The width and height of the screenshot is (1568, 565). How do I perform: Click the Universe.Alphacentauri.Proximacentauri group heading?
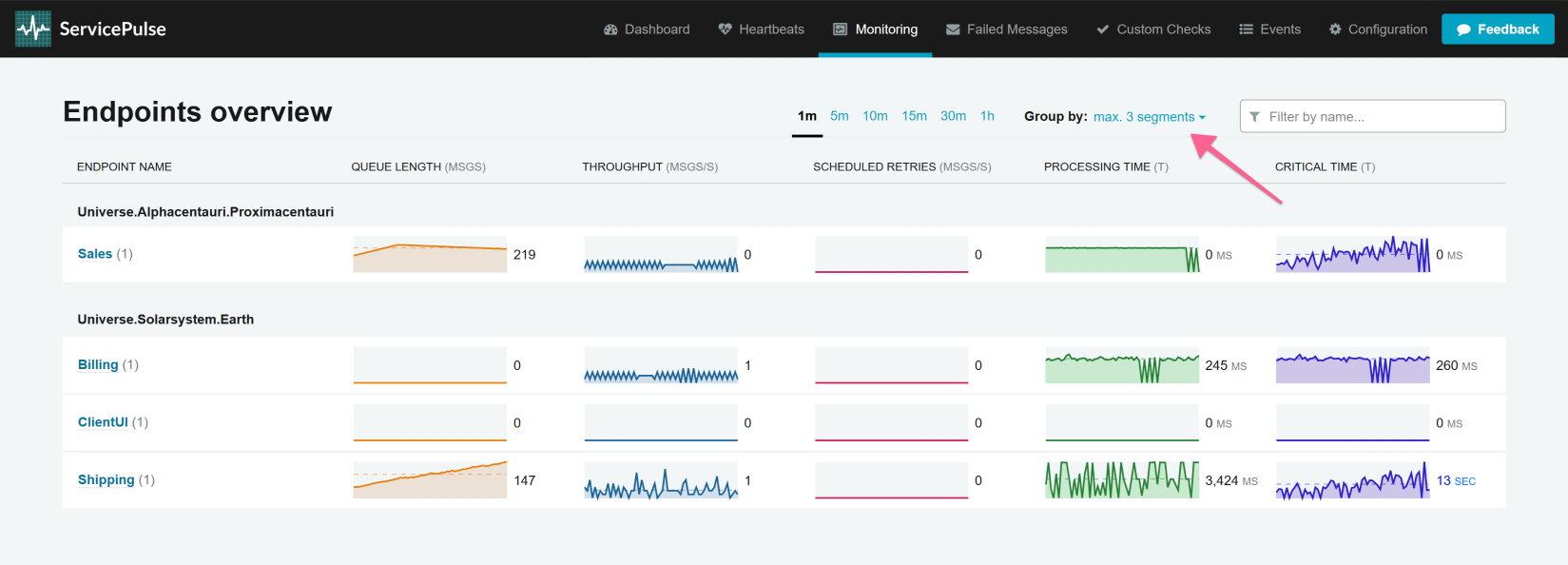click(x=205, y=212)
